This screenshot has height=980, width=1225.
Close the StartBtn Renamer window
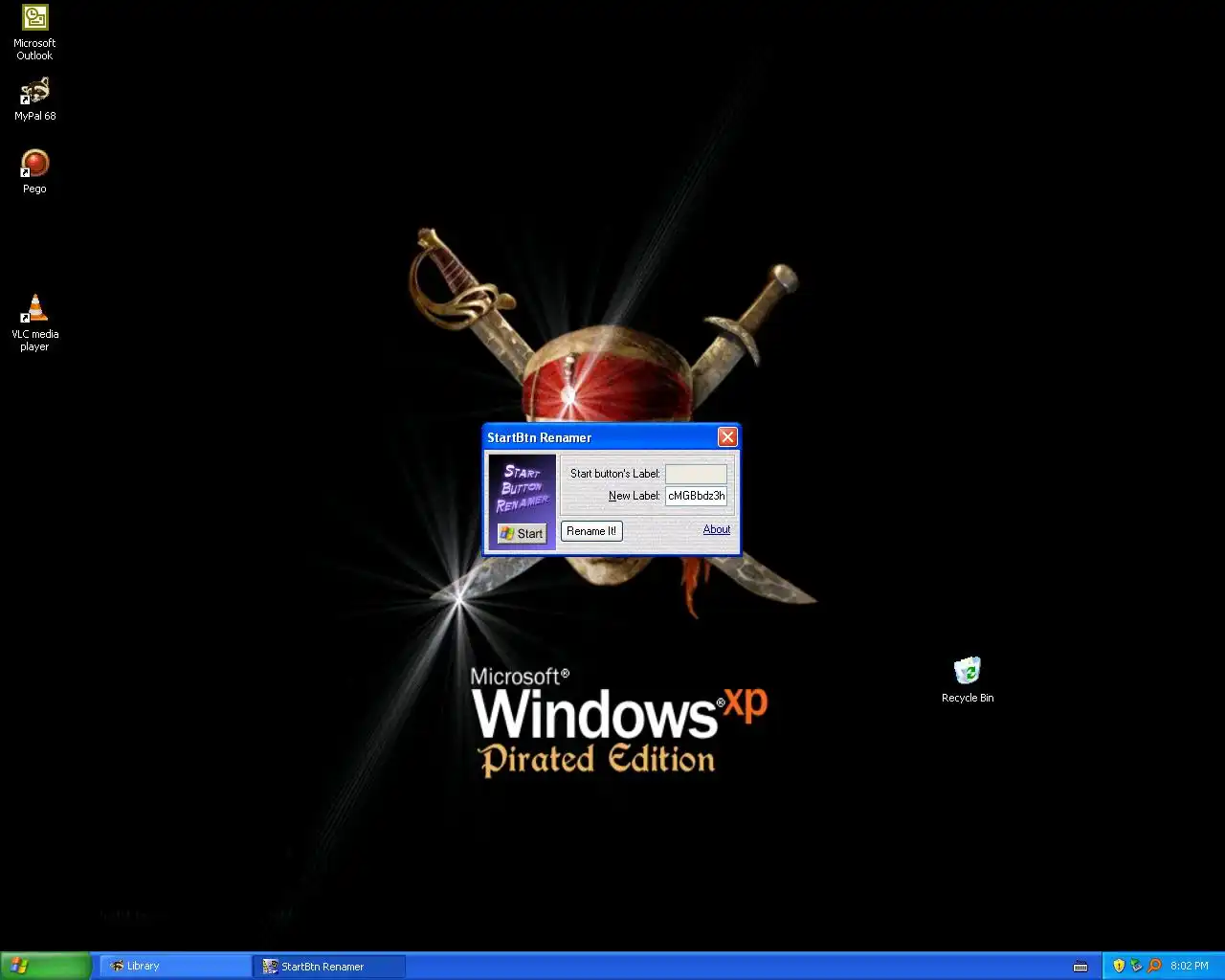coord(727,437)
